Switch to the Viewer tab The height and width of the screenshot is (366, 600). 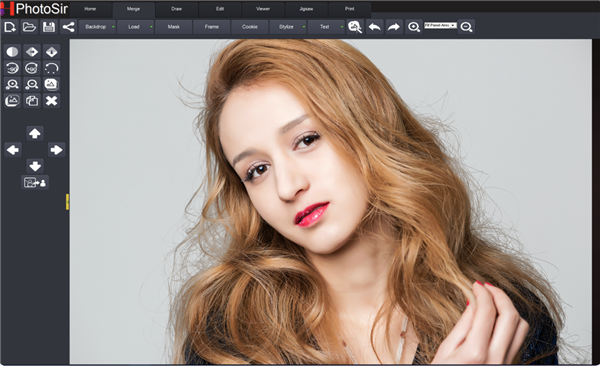(263, 9)
